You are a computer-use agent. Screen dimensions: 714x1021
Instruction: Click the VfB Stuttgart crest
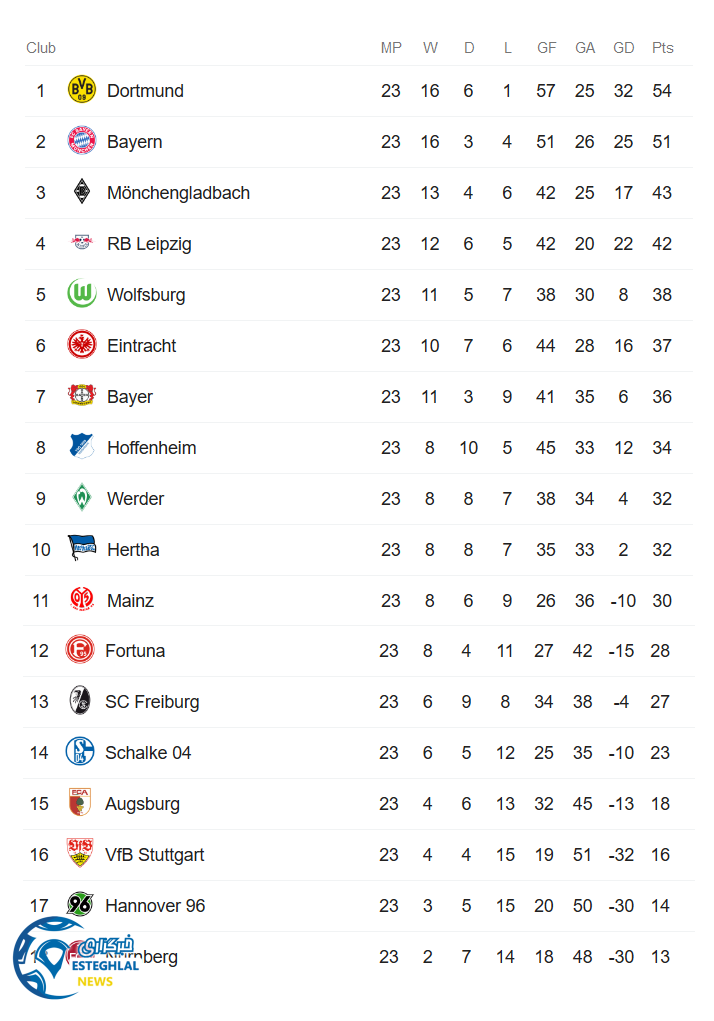(80, 855)
